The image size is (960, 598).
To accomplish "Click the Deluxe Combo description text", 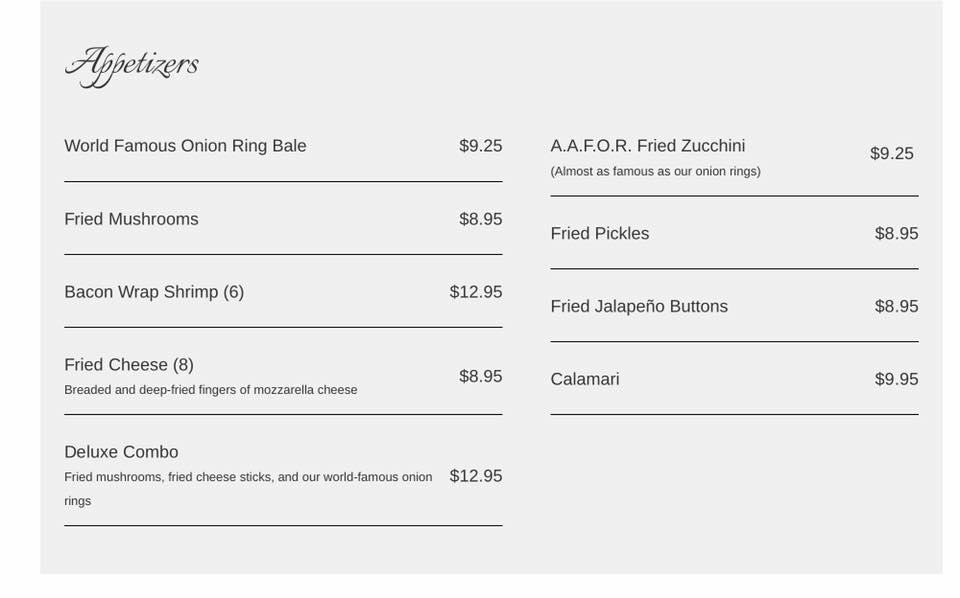I will point(247,478).
